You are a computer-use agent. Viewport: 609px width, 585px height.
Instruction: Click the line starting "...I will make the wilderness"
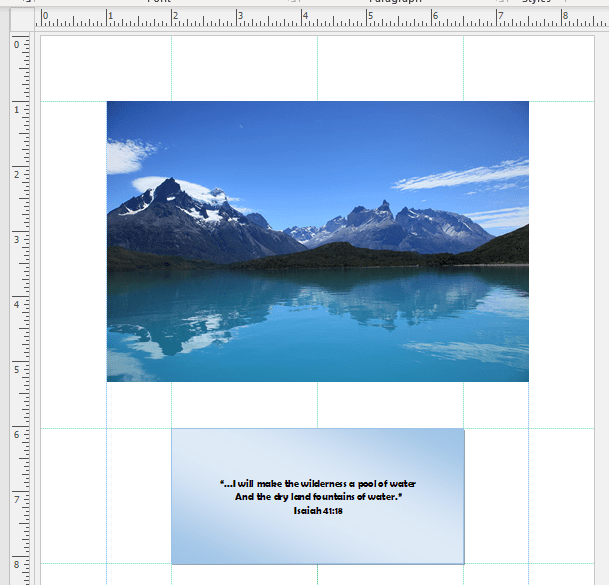pyautogui.click(x=317, y=483)
